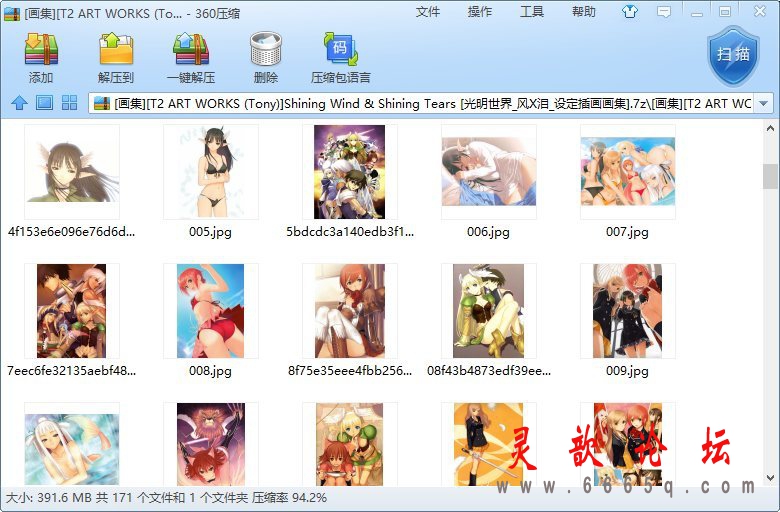
Task: Click the file name 007.jpg
Action: (627, 232)
